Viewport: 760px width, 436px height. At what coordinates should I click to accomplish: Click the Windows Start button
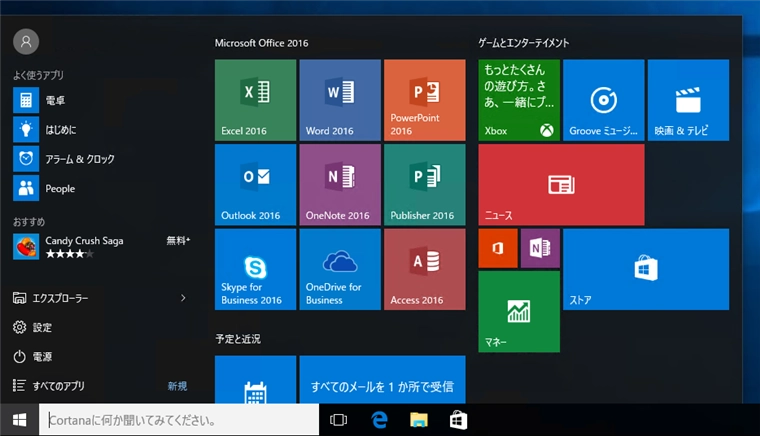(19, 420)
